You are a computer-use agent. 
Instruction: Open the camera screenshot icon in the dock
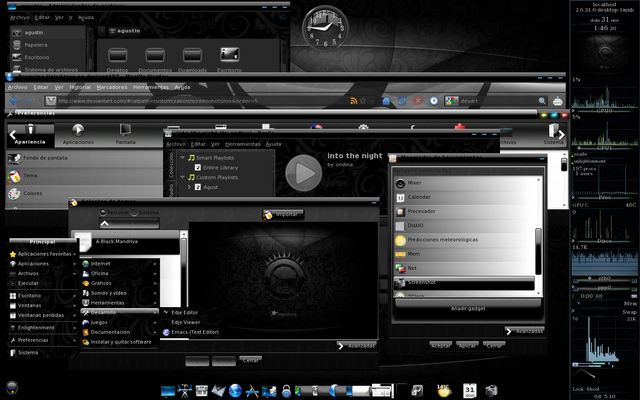492,391
